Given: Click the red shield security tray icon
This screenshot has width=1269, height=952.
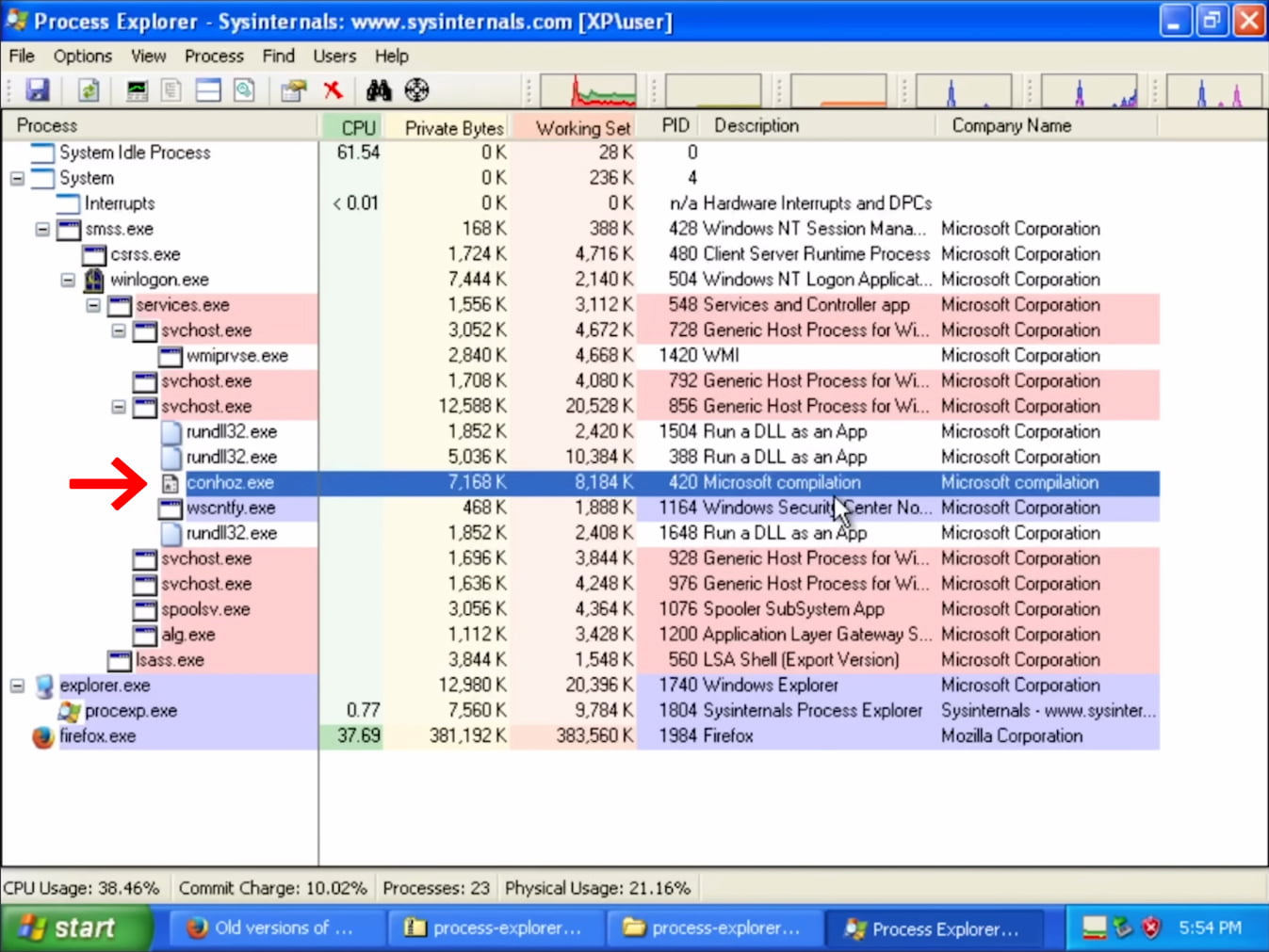Looking at the screenshot, I should click(1151, 928).
